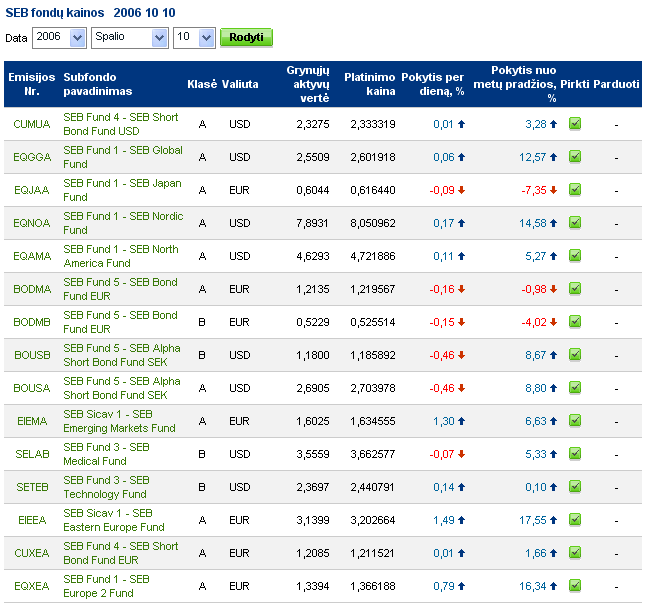Open Alpha Short Bond Fund SEK link in BOUSB row

[122, 355]
